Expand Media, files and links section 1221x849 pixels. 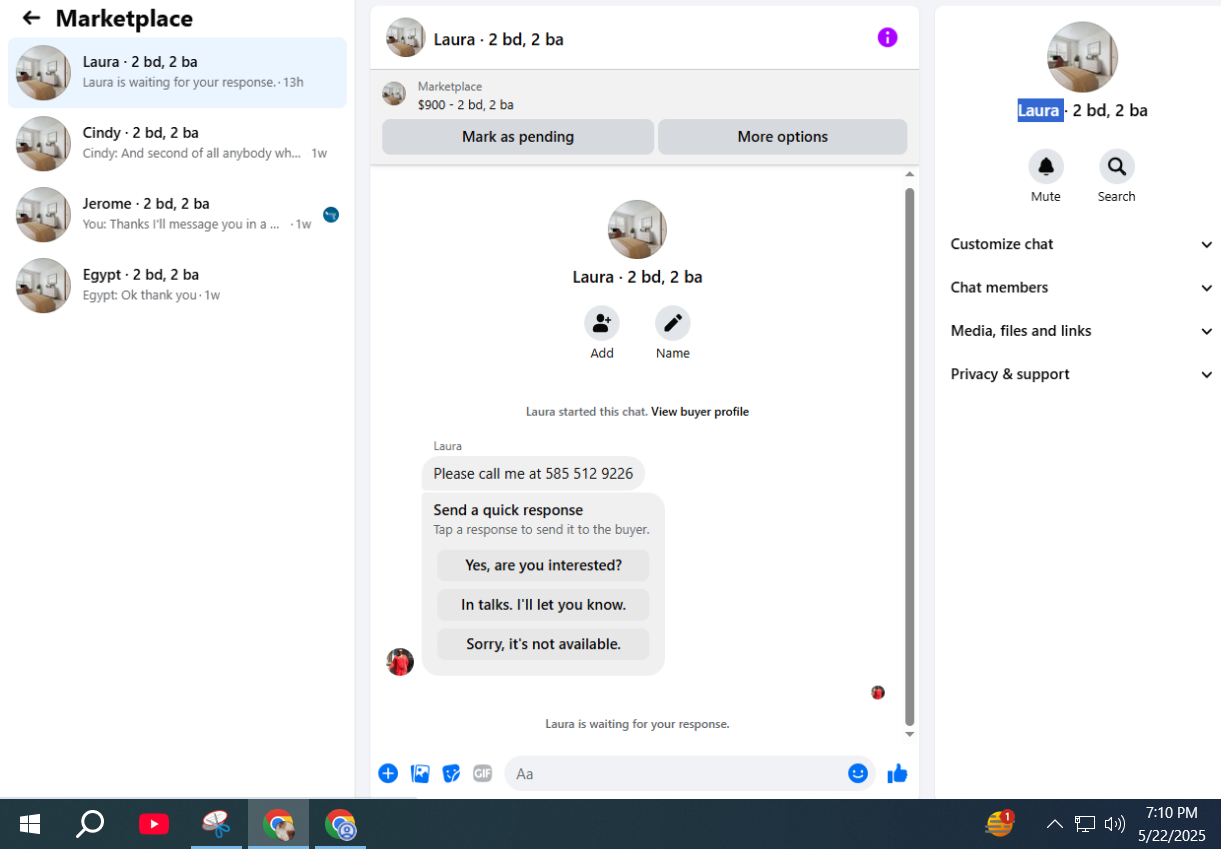[x=1081, y=331]
